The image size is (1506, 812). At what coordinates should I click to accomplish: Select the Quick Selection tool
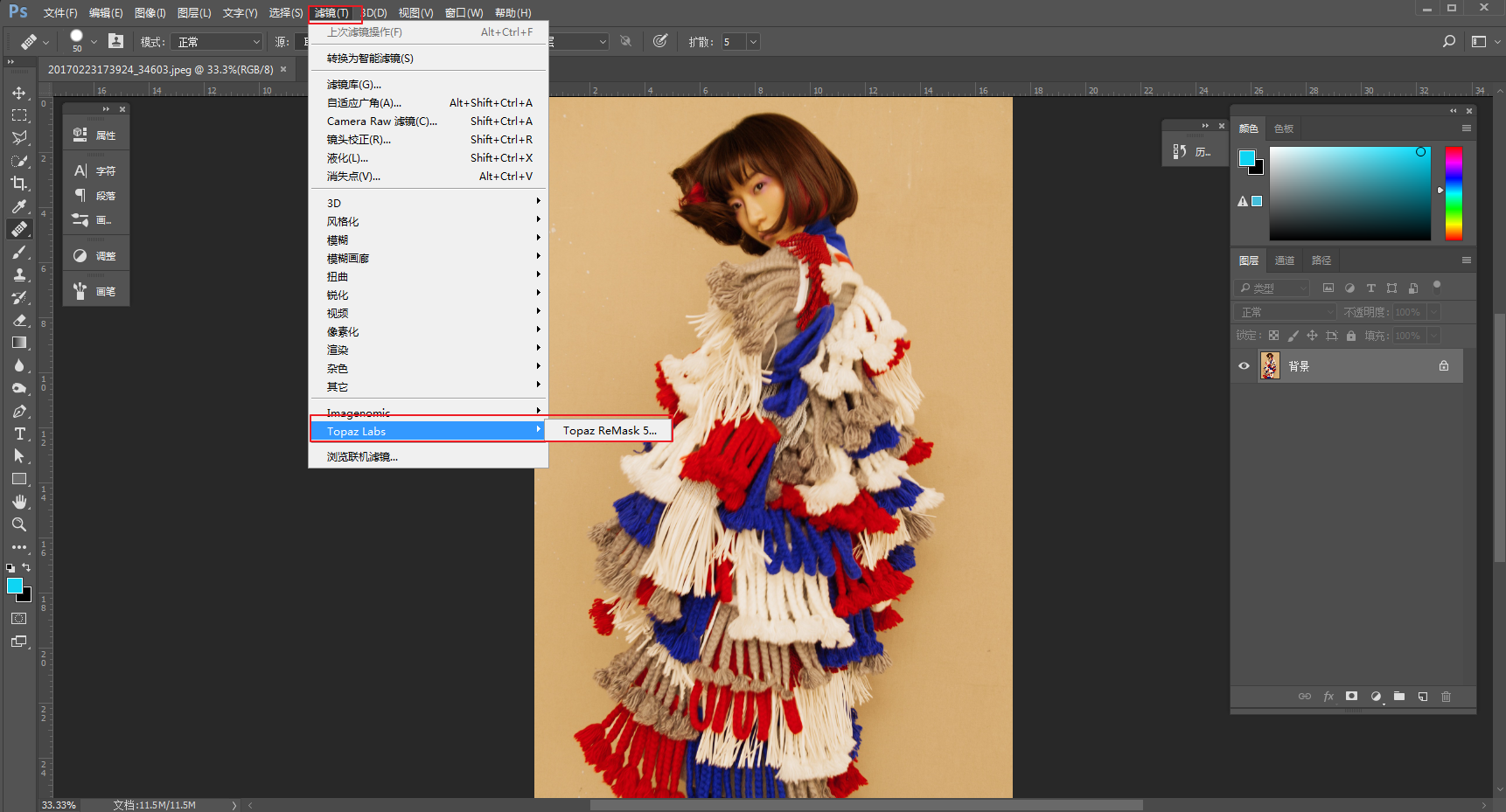[19, 161]
